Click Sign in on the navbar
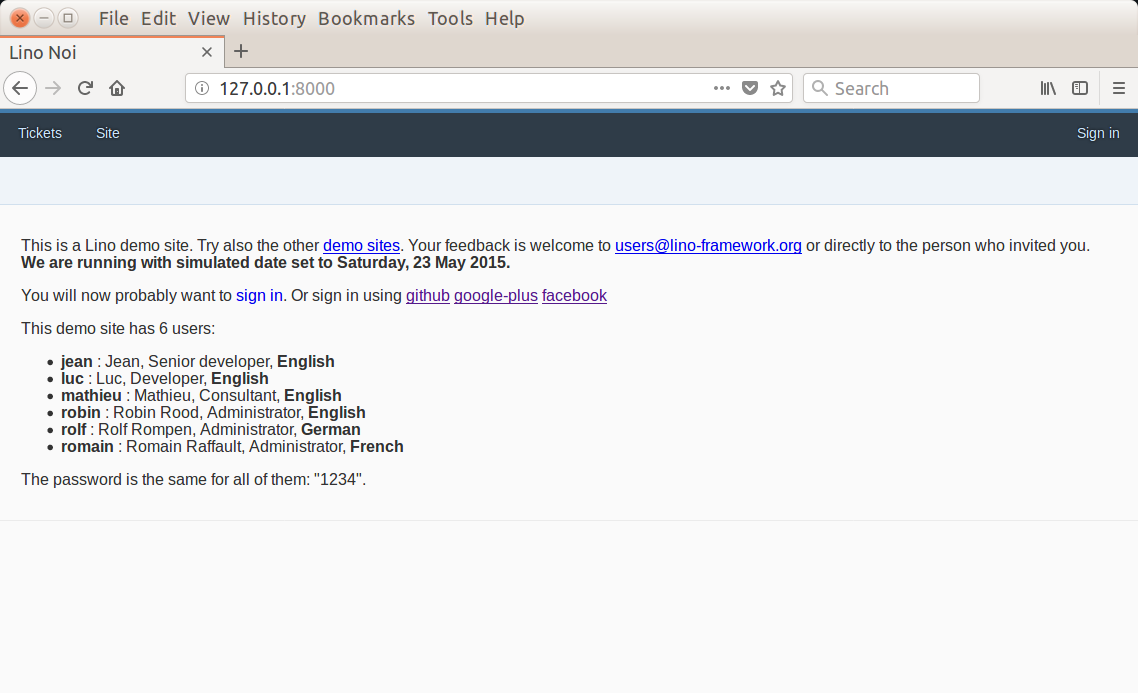The image size is (1138, 693). (x=1098, y=134)
